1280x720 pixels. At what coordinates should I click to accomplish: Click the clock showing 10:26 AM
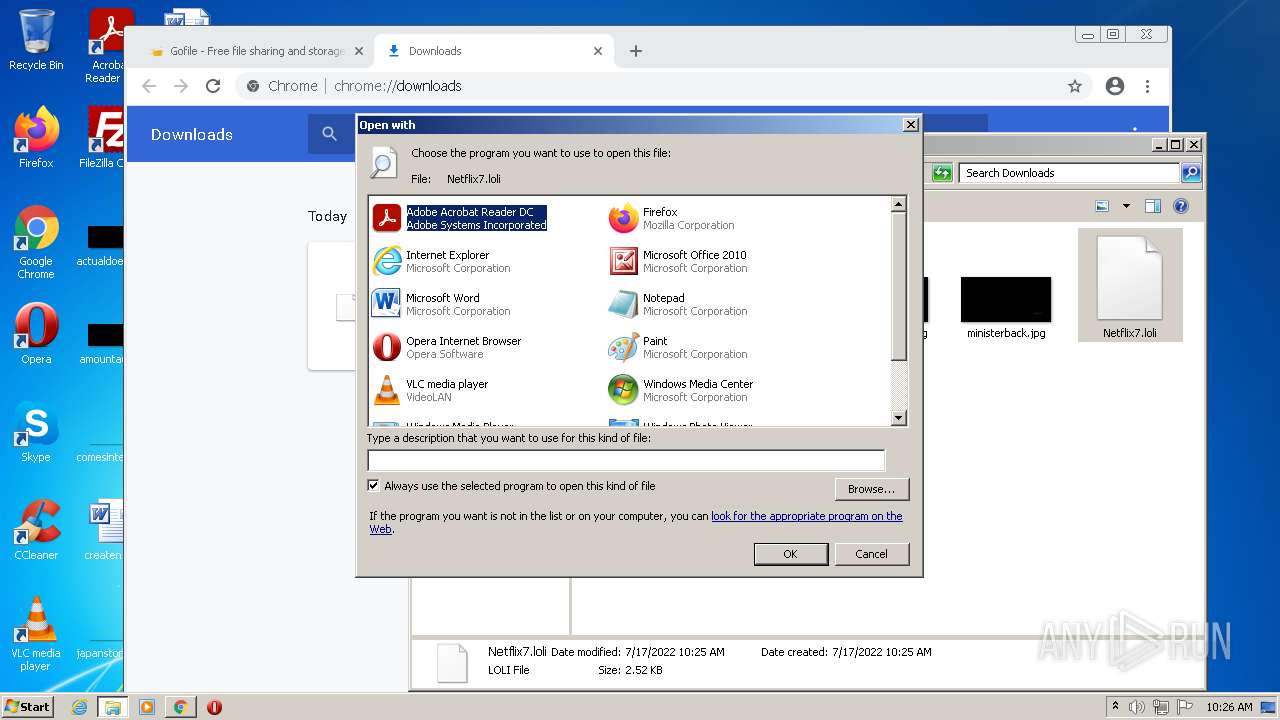[1229, 707]
